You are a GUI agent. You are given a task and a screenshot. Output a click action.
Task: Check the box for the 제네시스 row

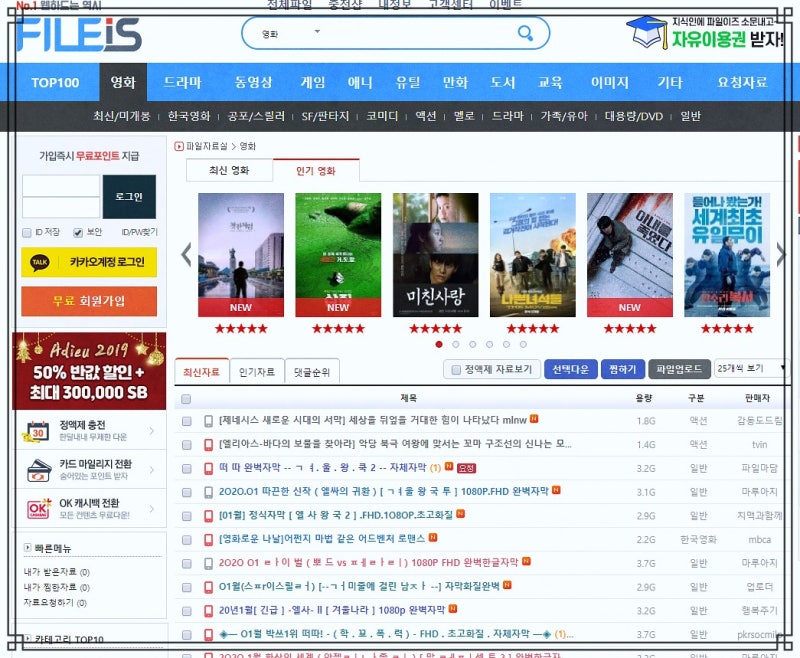tap(187, 421)
